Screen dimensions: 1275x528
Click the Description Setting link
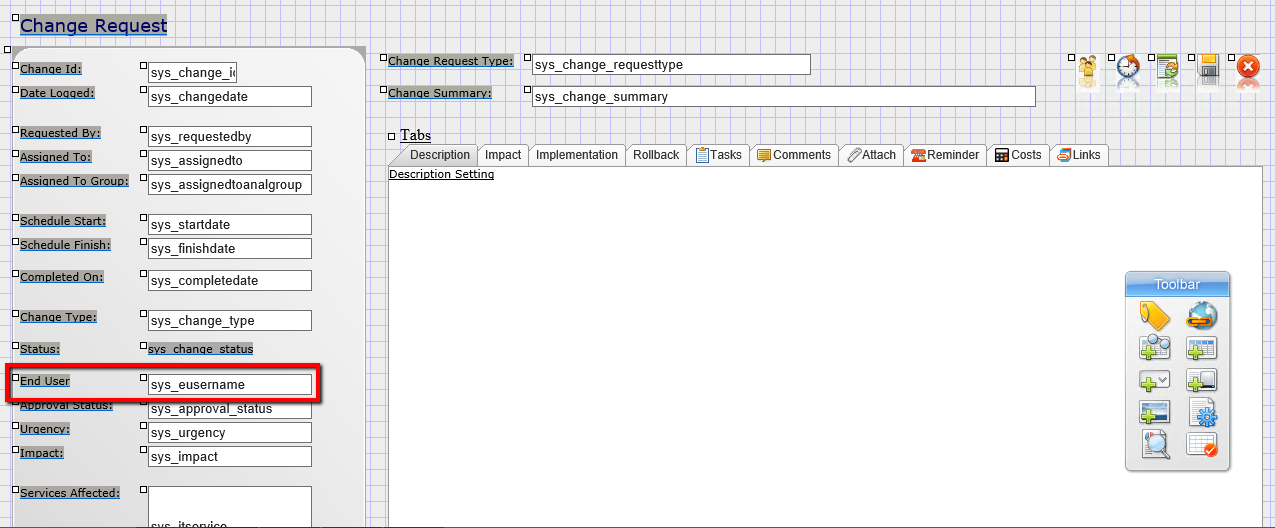[441, 174]
